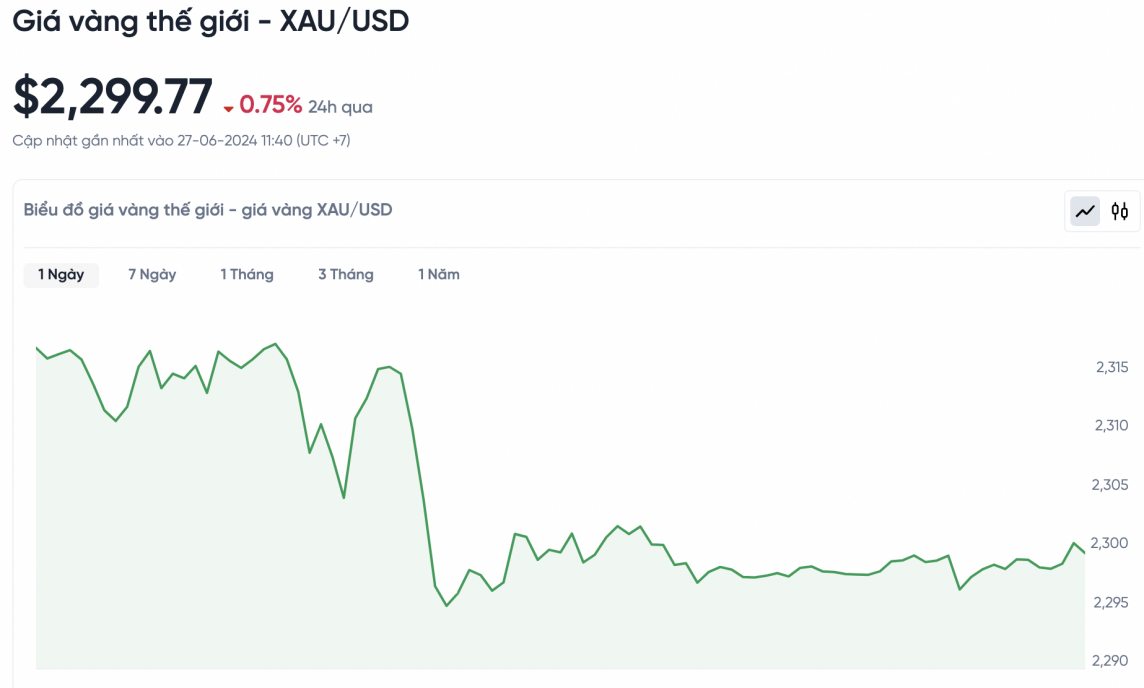Click the "Biểu đồ giá vàng thế giới" chart title
Viewport: 1144px width, 688px height.
tap(208, 210)
